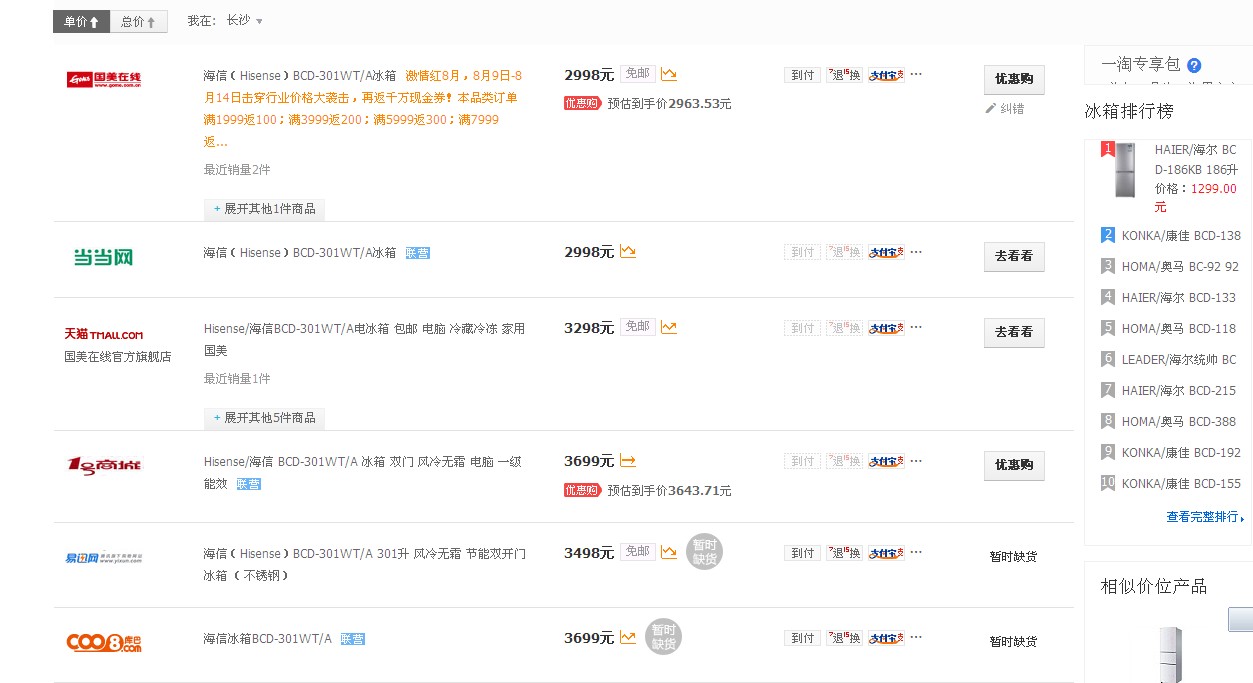Click the Haier BCD-186KB fridge thumbnail
Viewport: 1253px width, 683px height.
point(1126,170)
